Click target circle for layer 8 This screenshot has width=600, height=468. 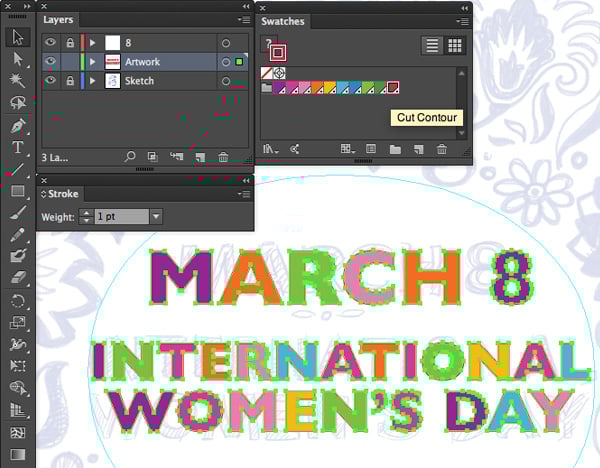pos(226,43)
